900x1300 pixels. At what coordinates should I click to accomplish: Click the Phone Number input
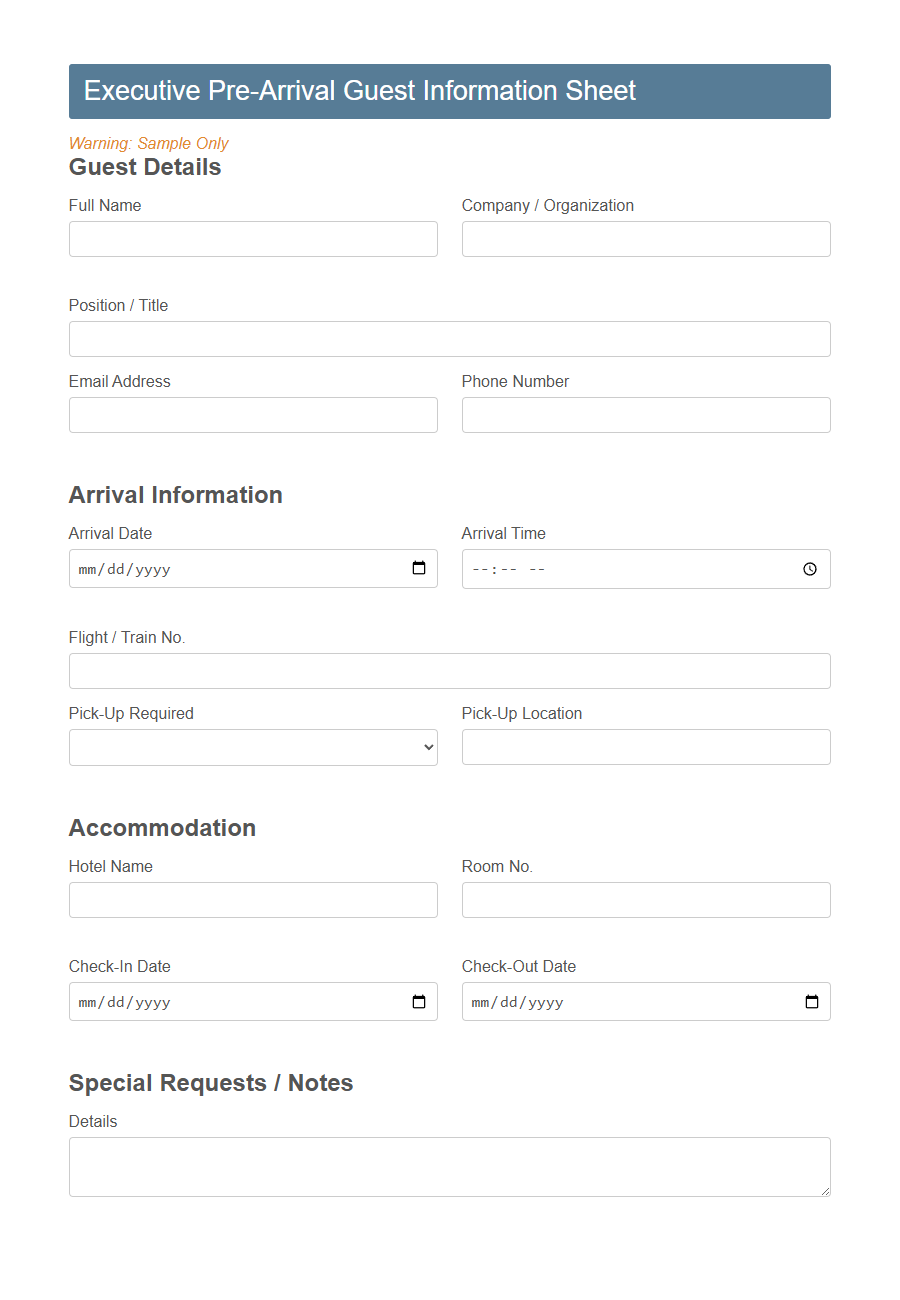[x=646, y=414]
